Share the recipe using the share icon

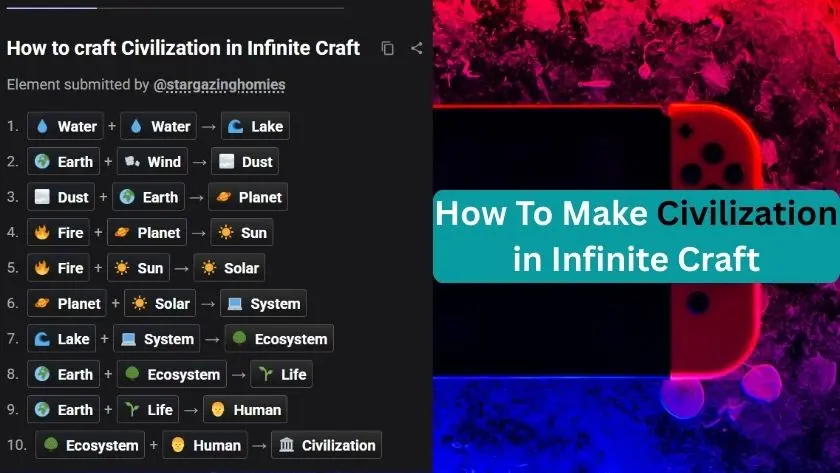click(x=416, y=48)
